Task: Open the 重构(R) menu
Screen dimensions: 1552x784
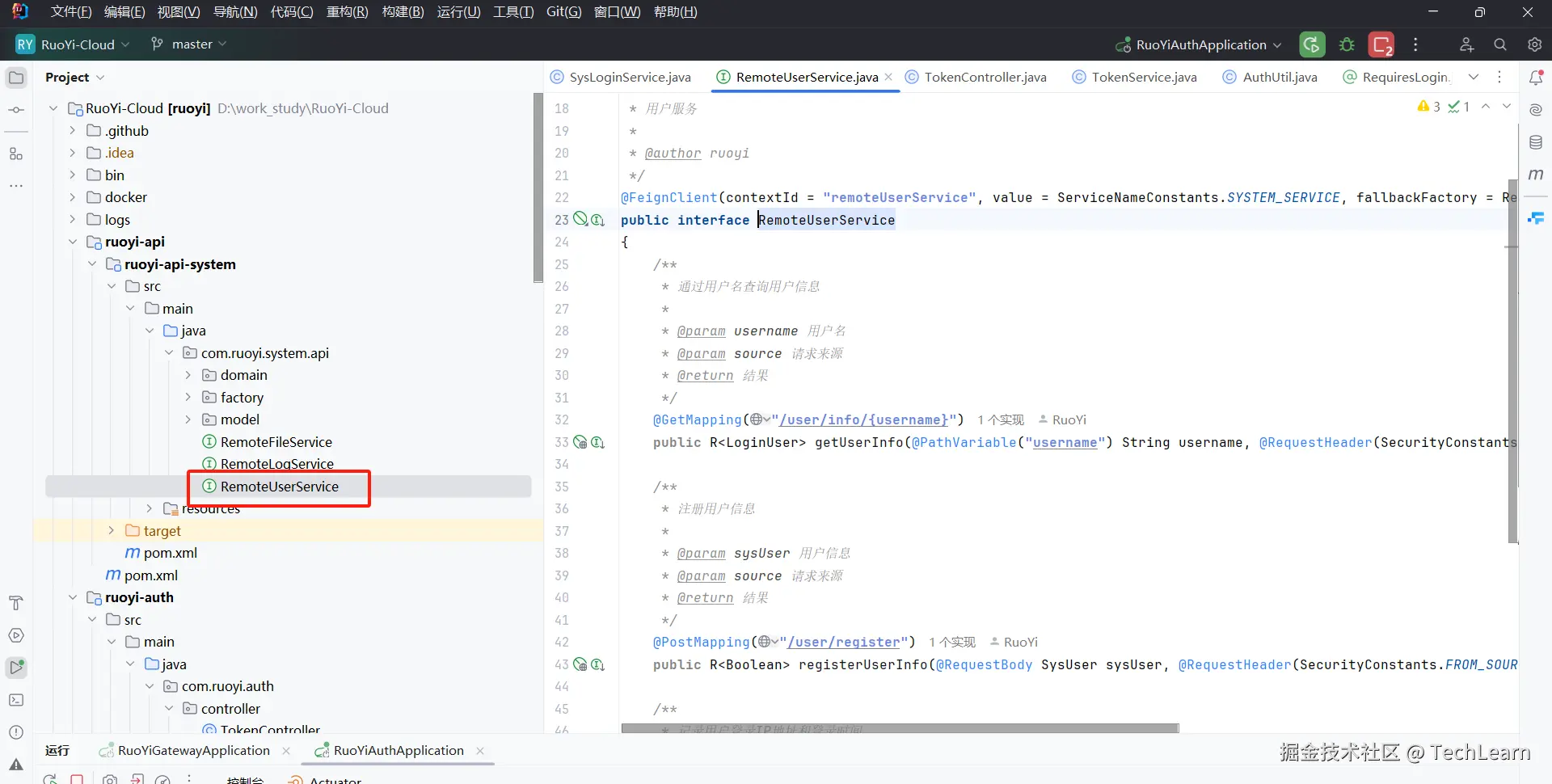Action: click(348, 12)
